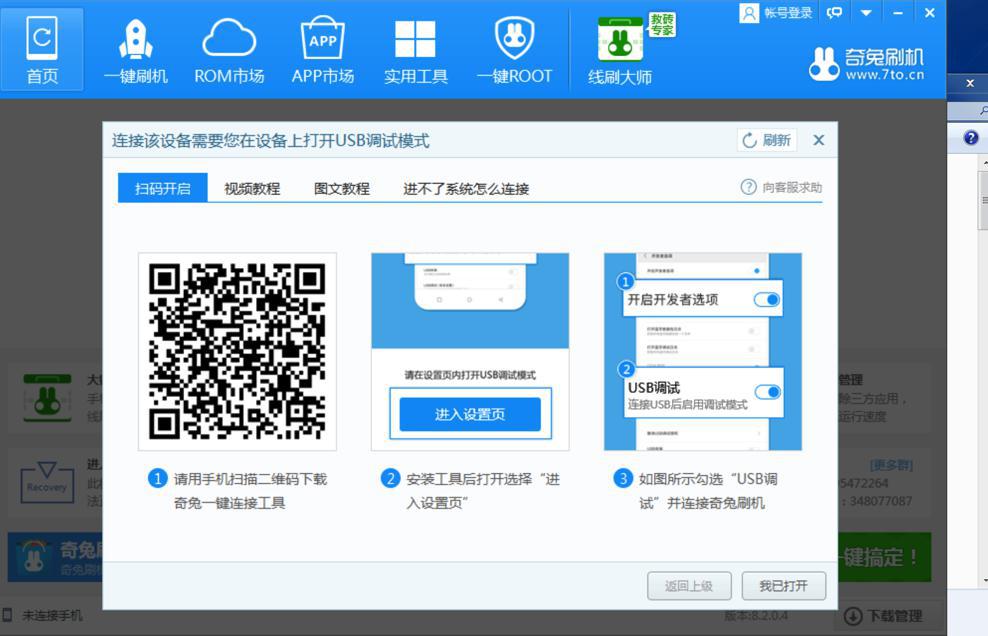Screen dimensions: 988x636
Task: Open 实用工具 grid icon
Action: 415,52
